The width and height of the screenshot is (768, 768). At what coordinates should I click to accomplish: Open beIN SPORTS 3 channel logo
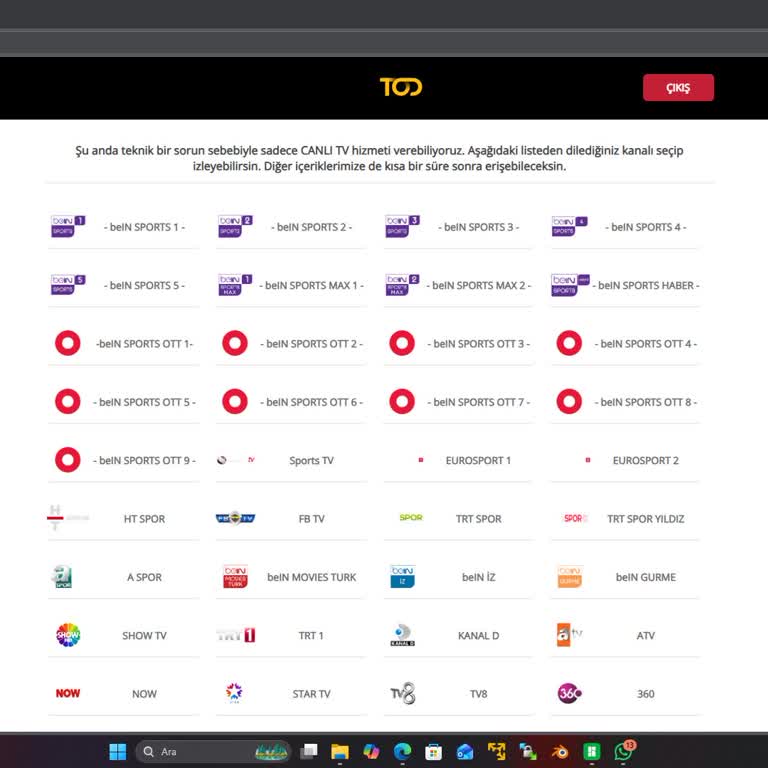(402, 226)
